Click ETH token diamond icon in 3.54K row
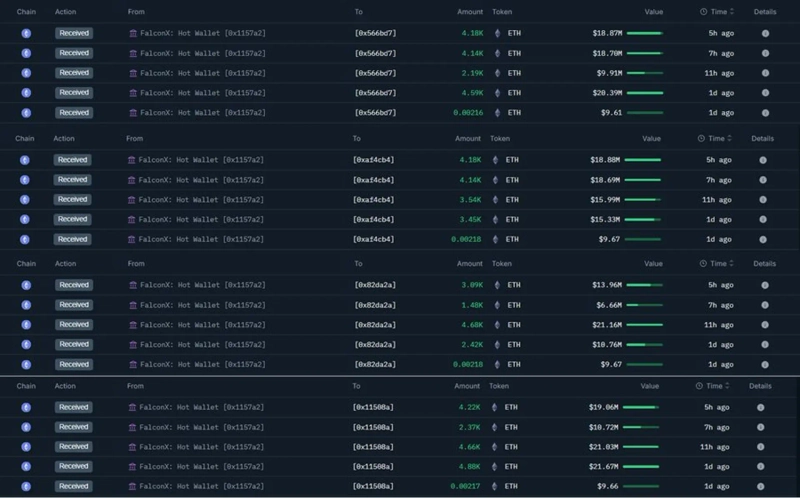Viewport: 800px width, 498px height. click(495, 200)
